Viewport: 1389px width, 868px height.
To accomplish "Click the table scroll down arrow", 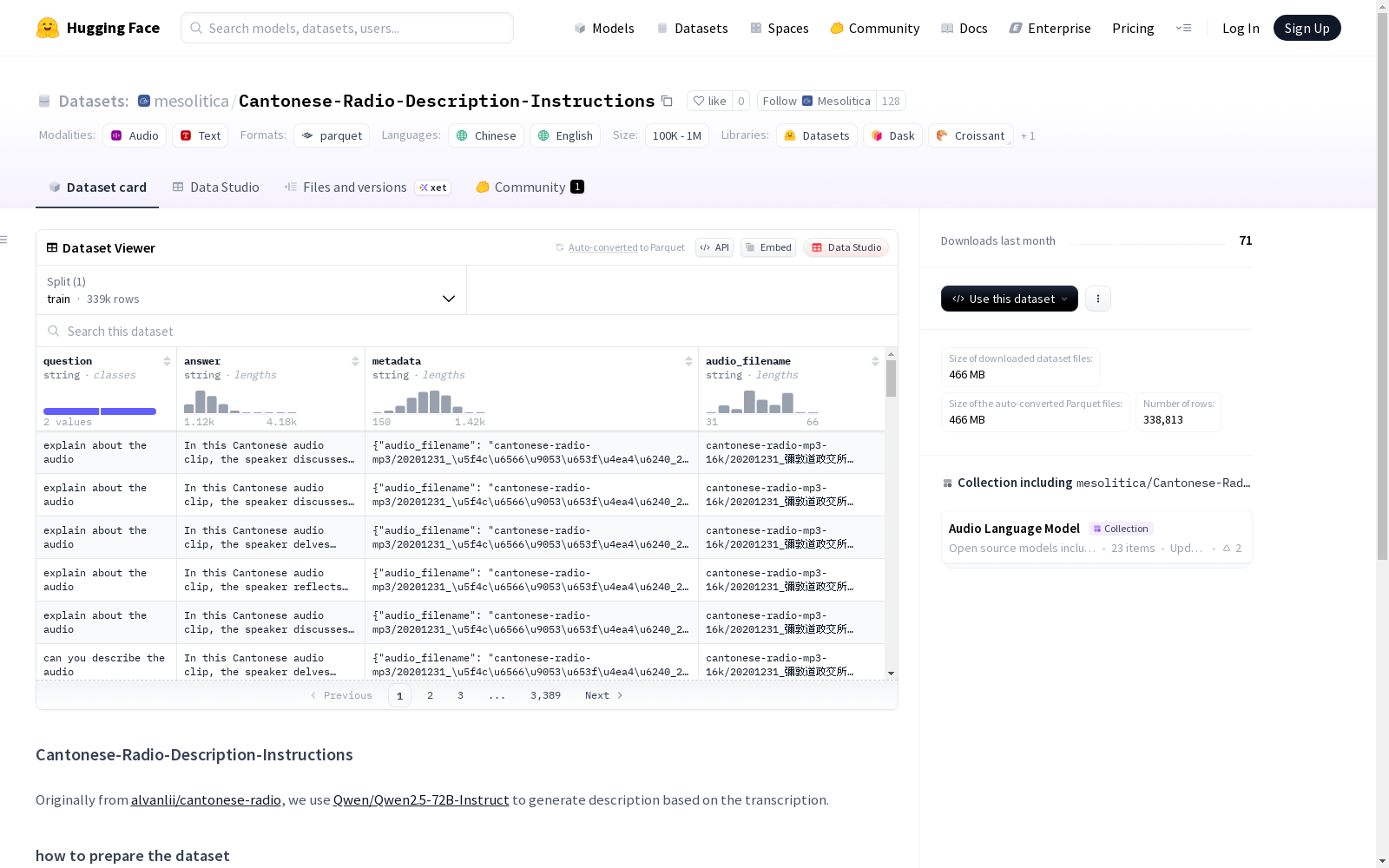I will (891, 674).
